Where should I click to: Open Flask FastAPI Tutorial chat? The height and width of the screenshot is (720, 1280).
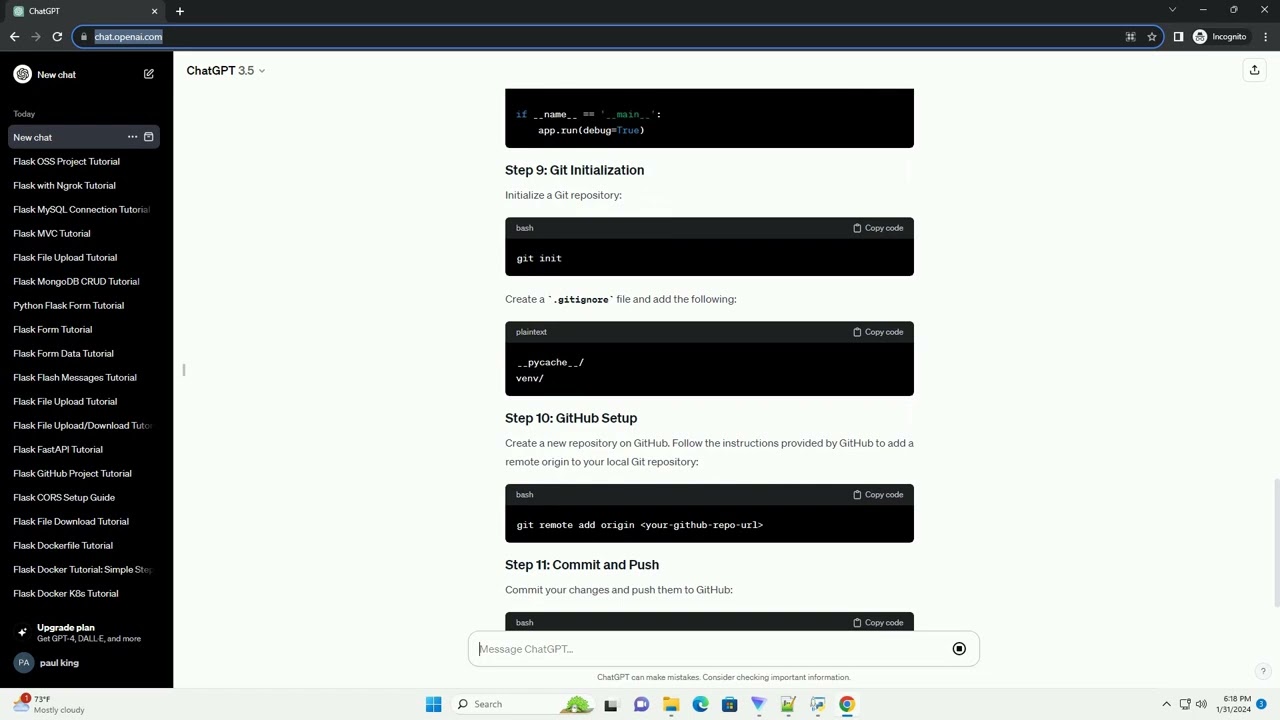pyautogui.click(x=58, y=449)
